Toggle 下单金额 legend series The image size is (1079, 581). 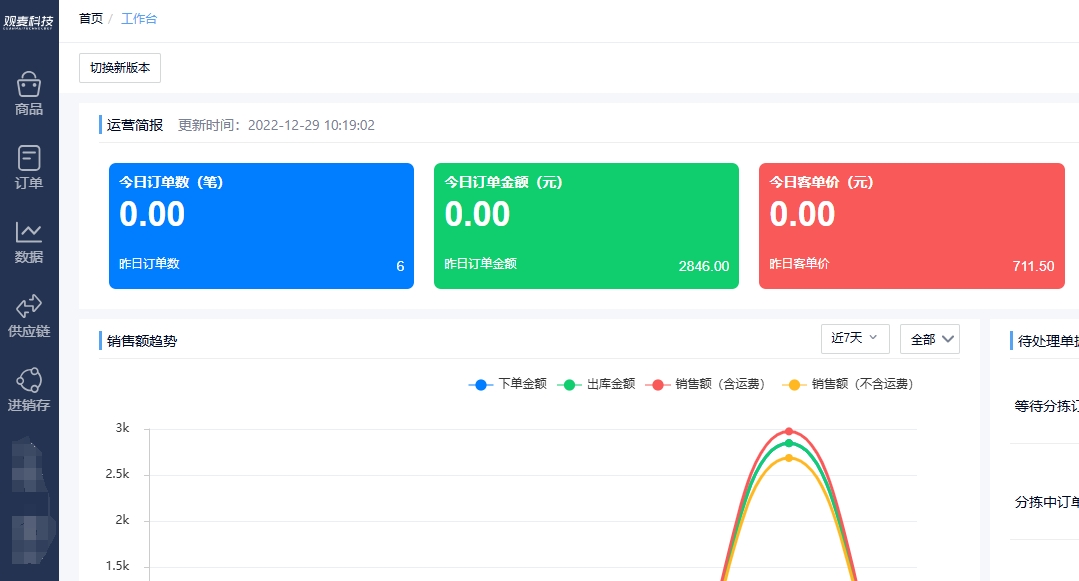pos(508,384)
